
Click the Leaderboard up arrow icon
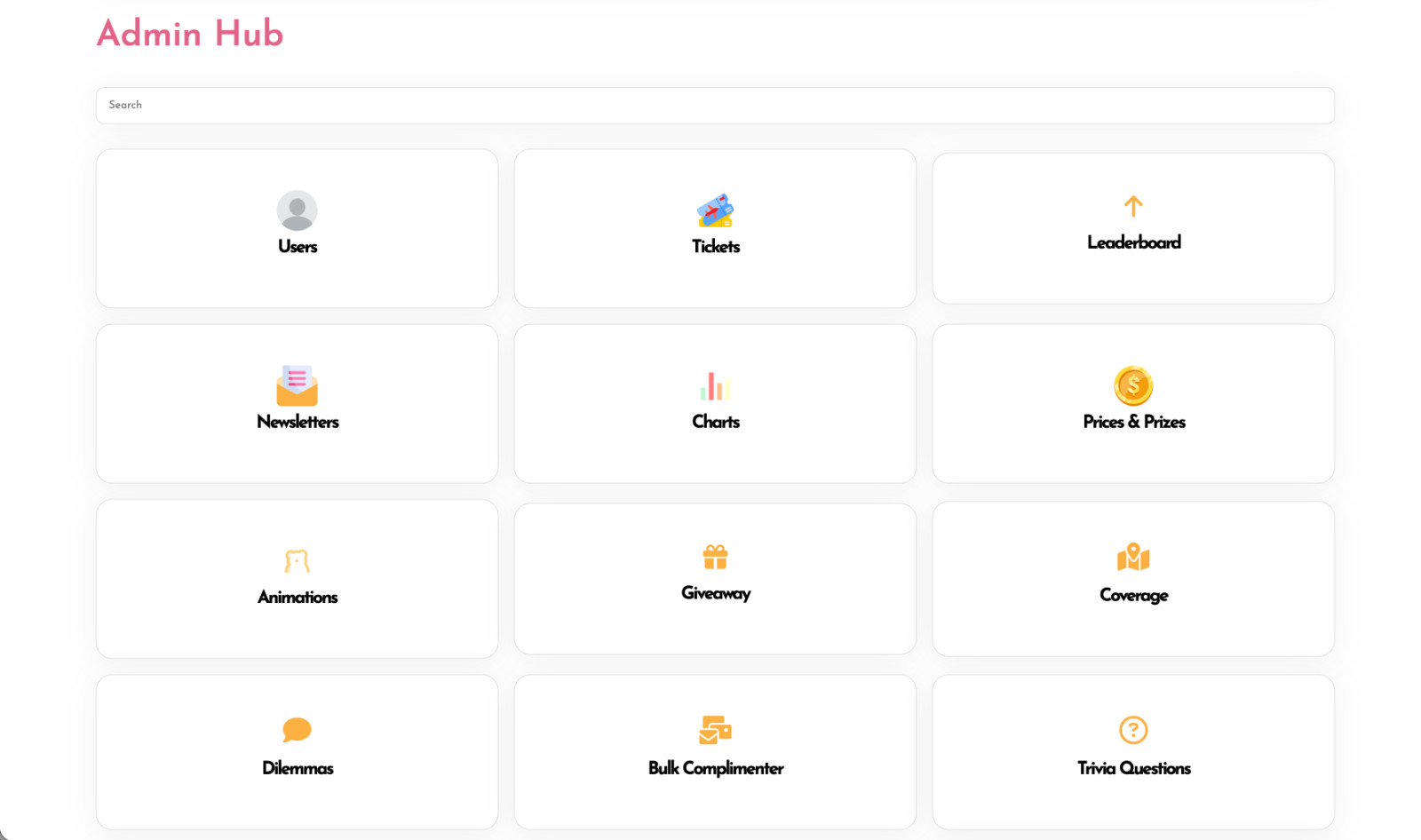[1133, 206]
